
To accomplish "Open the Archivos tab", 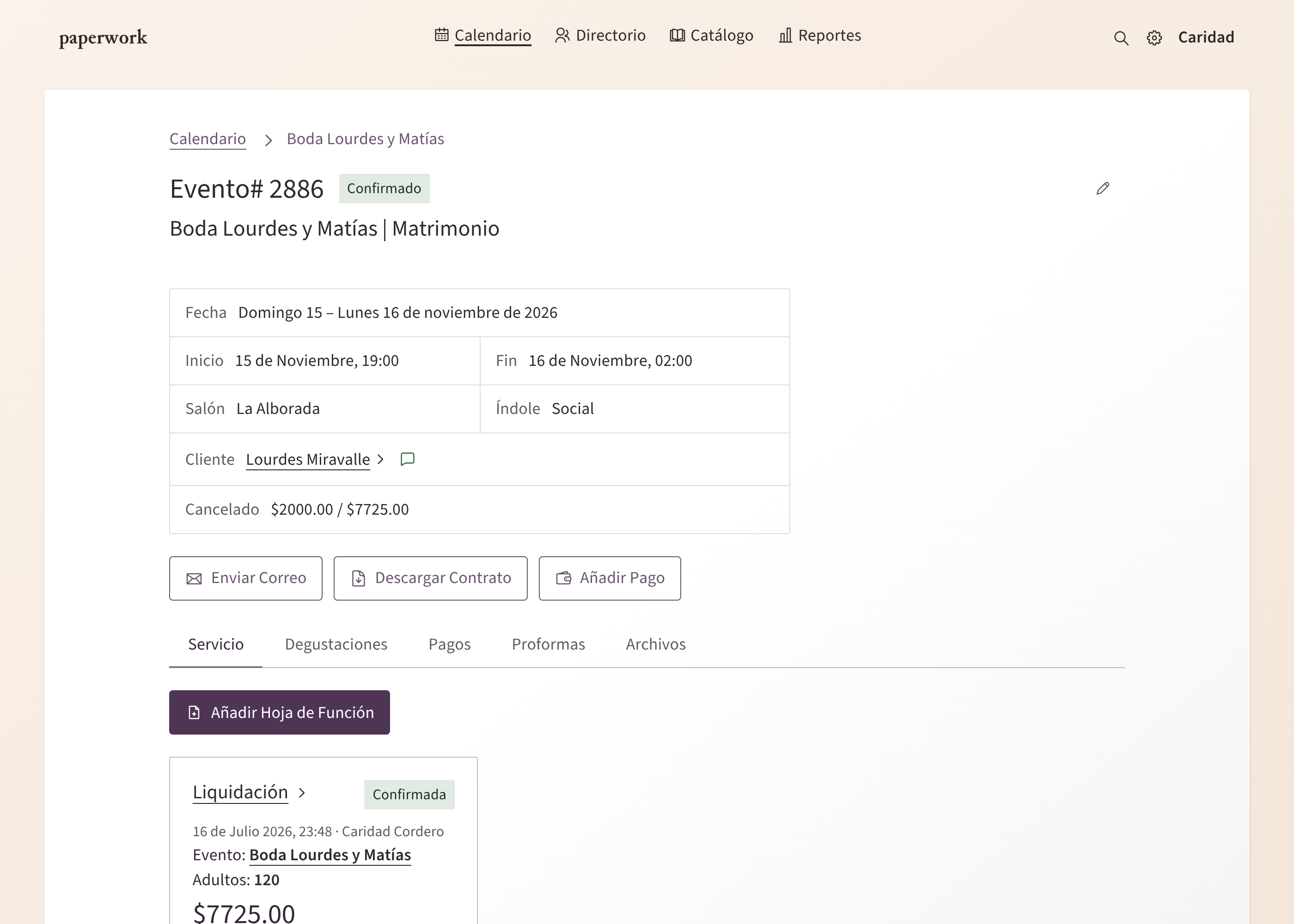I will (655, 644).
